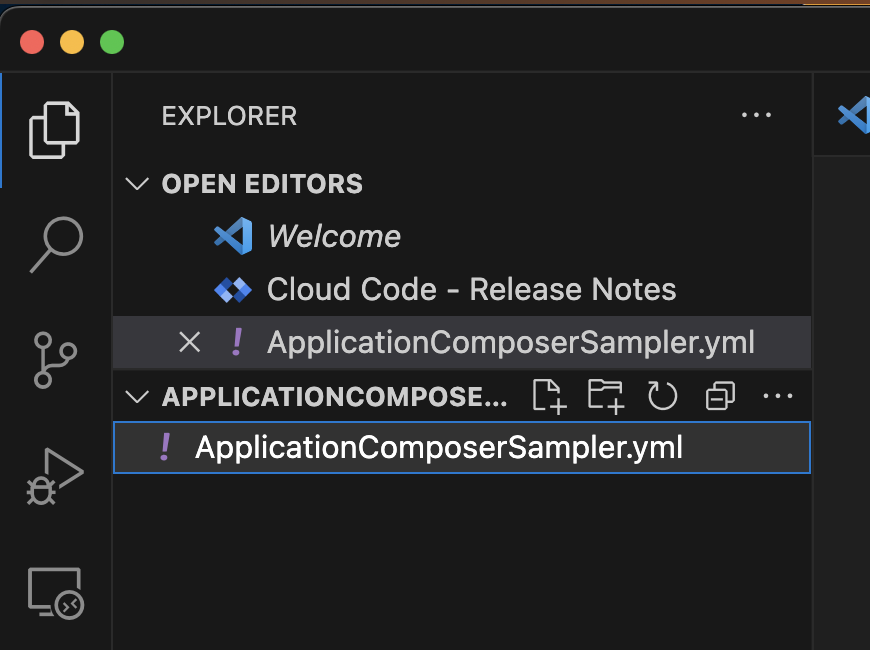Viewport: 870px width, 650px height.
Task: Collapse the OPEN EDITORS section
Action: click(x=137, y=184)
